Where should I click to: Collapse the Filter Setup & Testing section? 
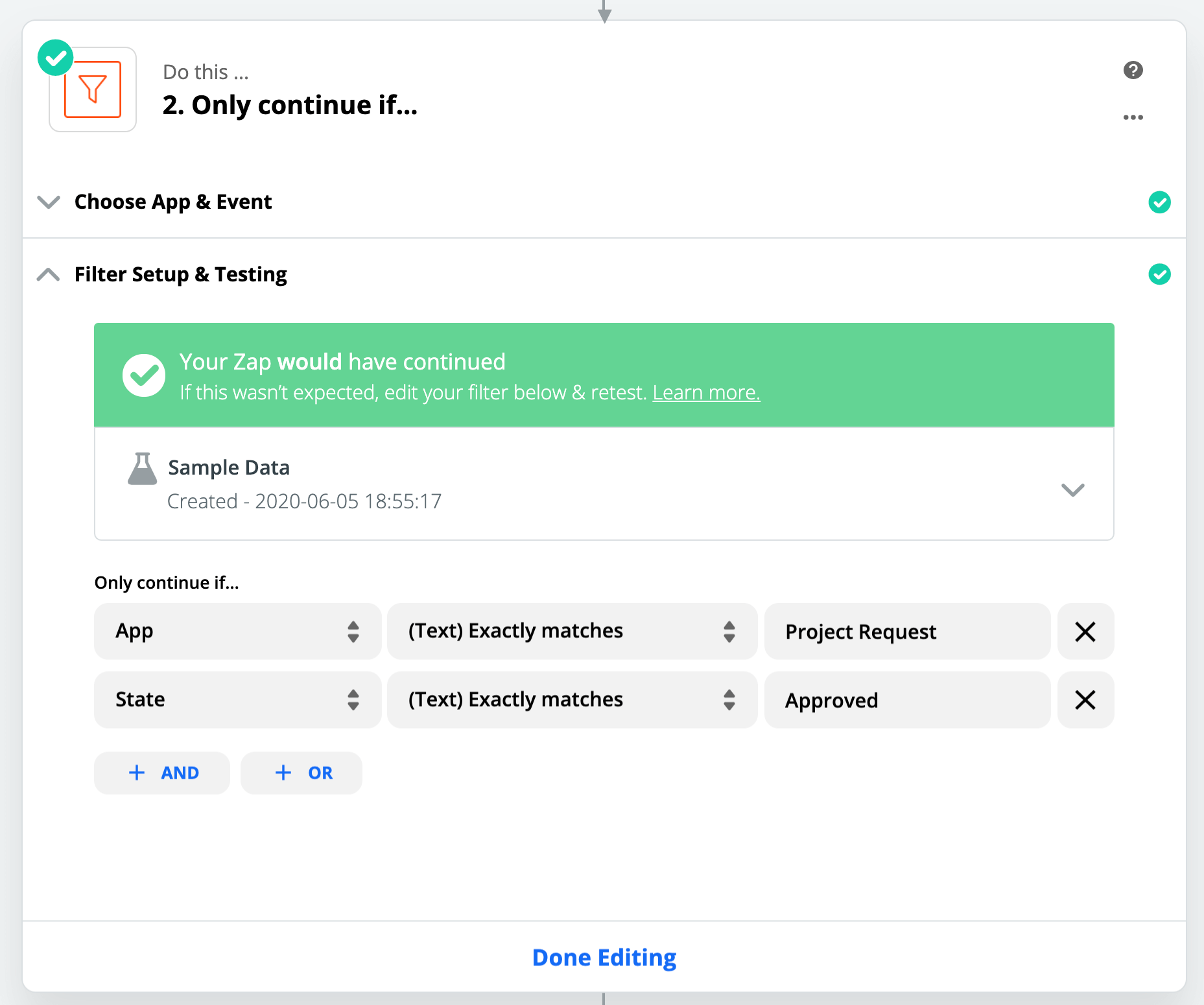click(x=49, y=274)
